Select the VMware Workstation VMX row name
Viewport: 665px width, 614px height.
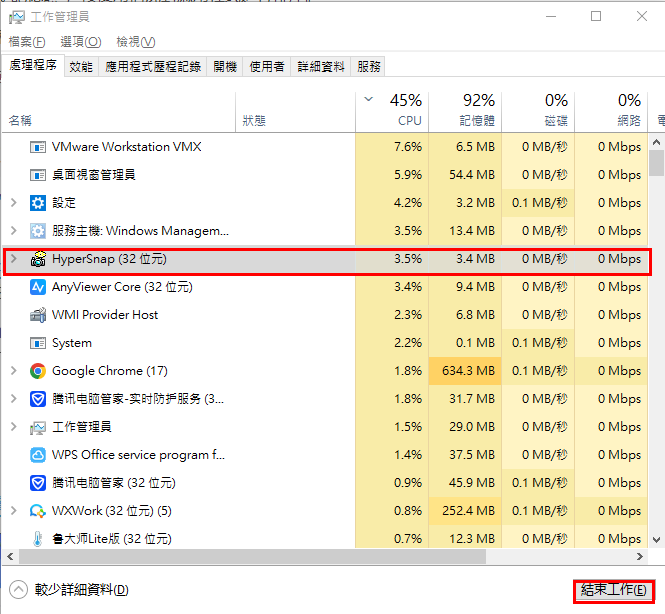(126, 147)
